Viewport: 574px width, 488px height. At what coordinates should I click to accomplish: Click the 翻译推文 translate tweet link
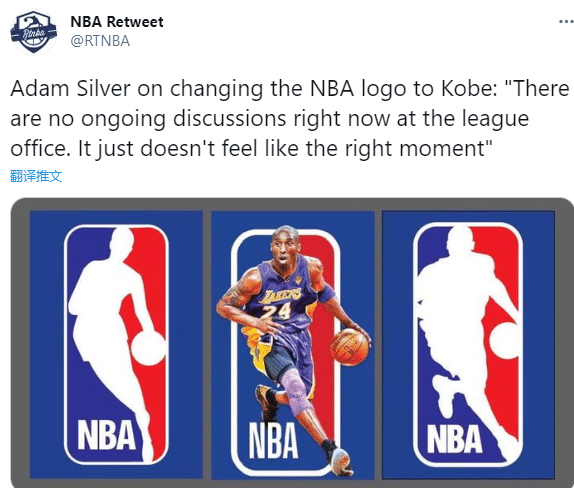coord(36,176)
